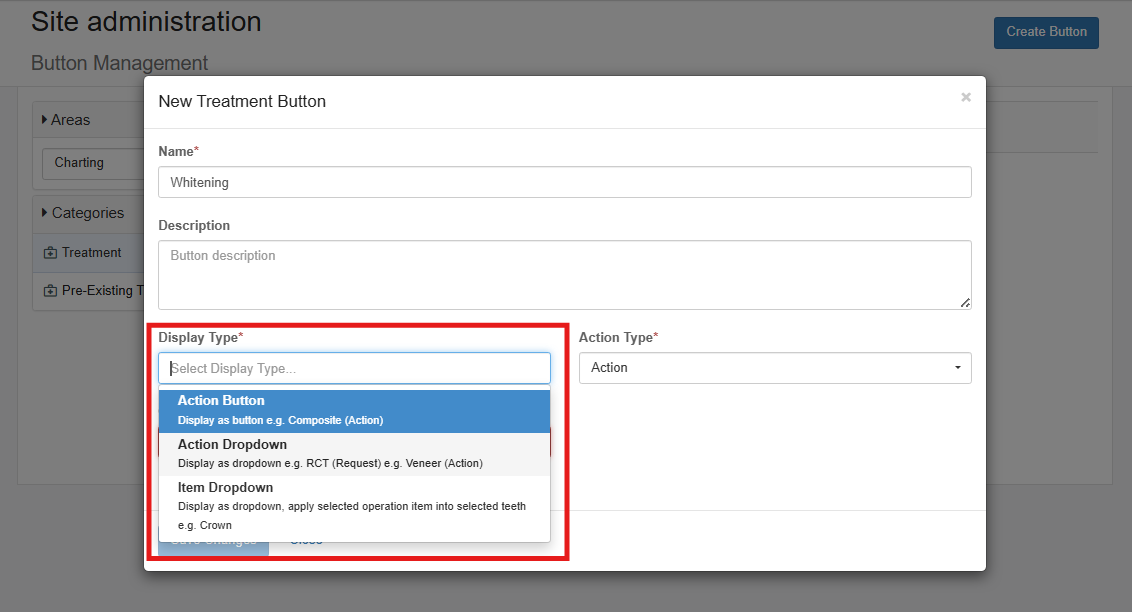1132x612 pixels.
Task: Expand the Categories section triangle
Action: click(x=45, y=212)
